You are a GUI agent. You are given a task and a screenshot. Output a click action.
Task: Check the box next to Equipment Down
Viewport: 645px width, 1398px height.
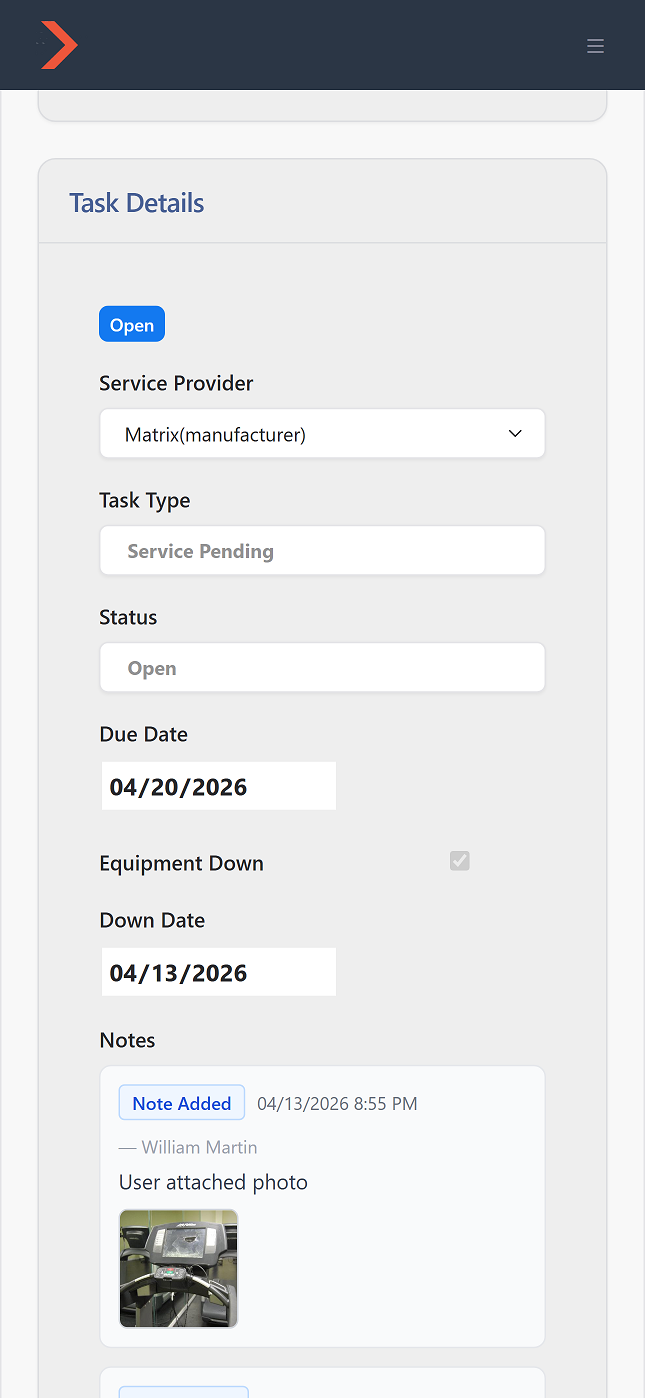[x=459, y=860]
